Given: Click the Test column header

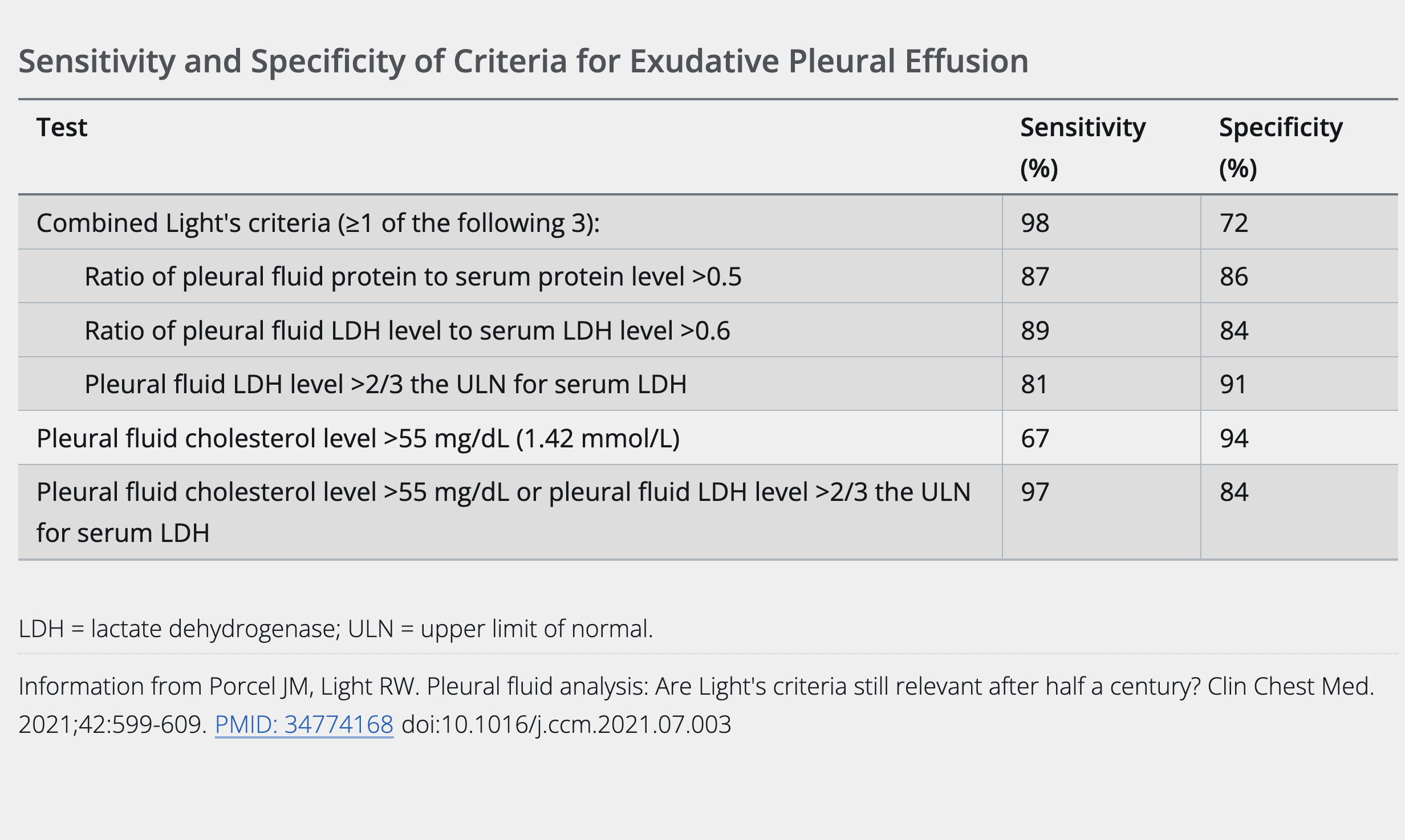Looking at the screenshot, I should point(62,127).
